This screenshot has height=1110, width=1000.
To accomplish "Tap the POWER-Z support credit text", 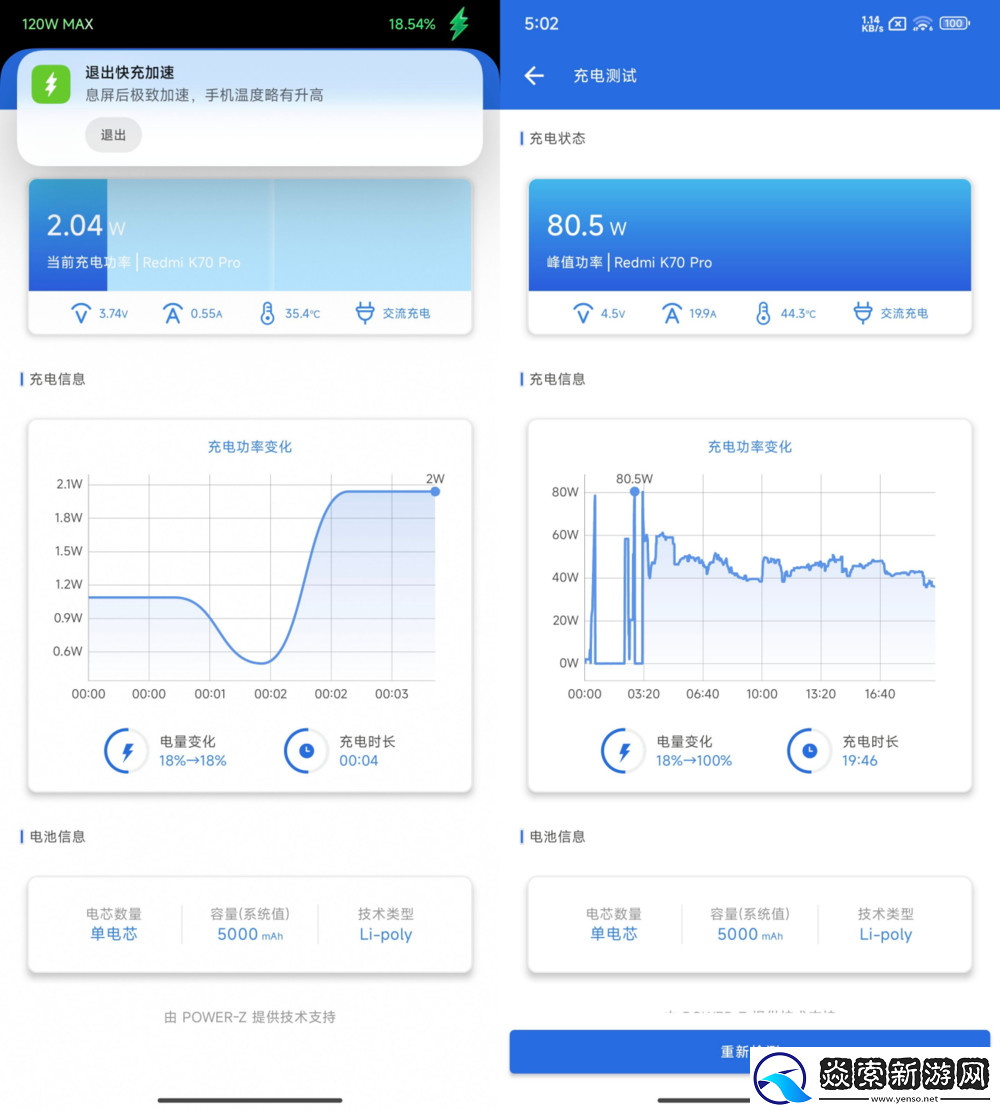I will 251,1017.
